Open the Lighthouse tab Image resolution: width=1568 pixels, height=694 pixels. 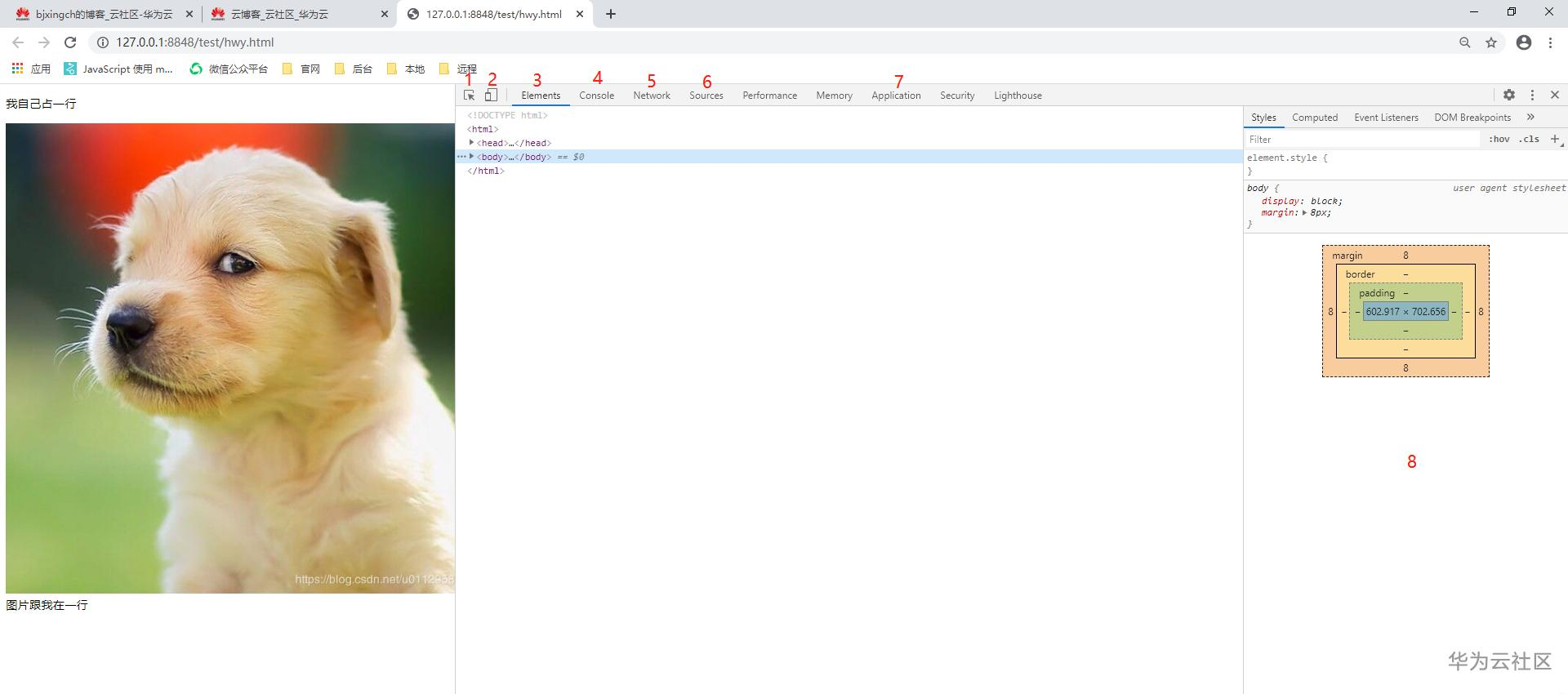coord(1018,96)
